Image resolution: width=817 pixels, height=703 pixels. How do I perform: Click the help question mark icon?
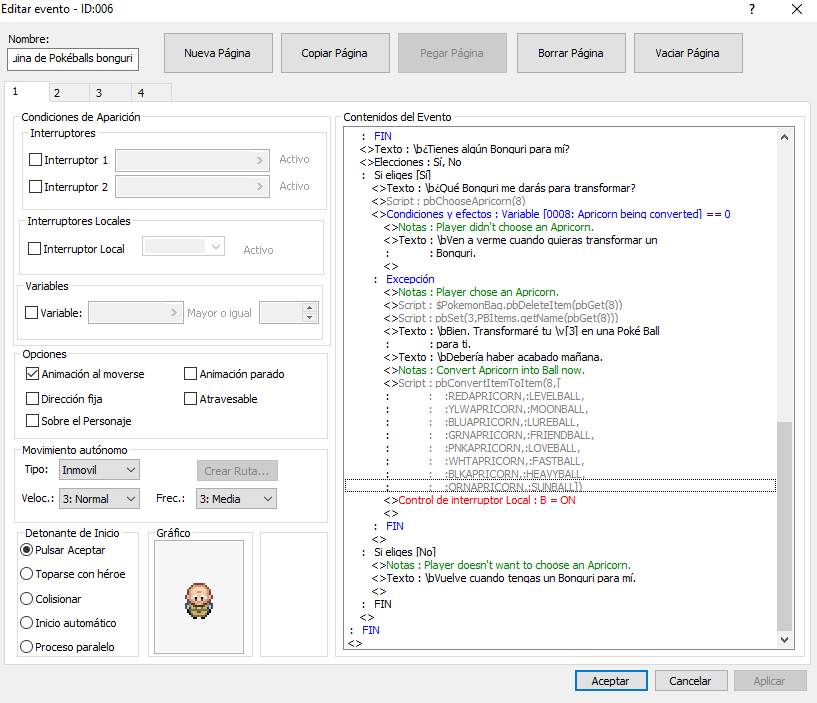click(x=751, y=9)
